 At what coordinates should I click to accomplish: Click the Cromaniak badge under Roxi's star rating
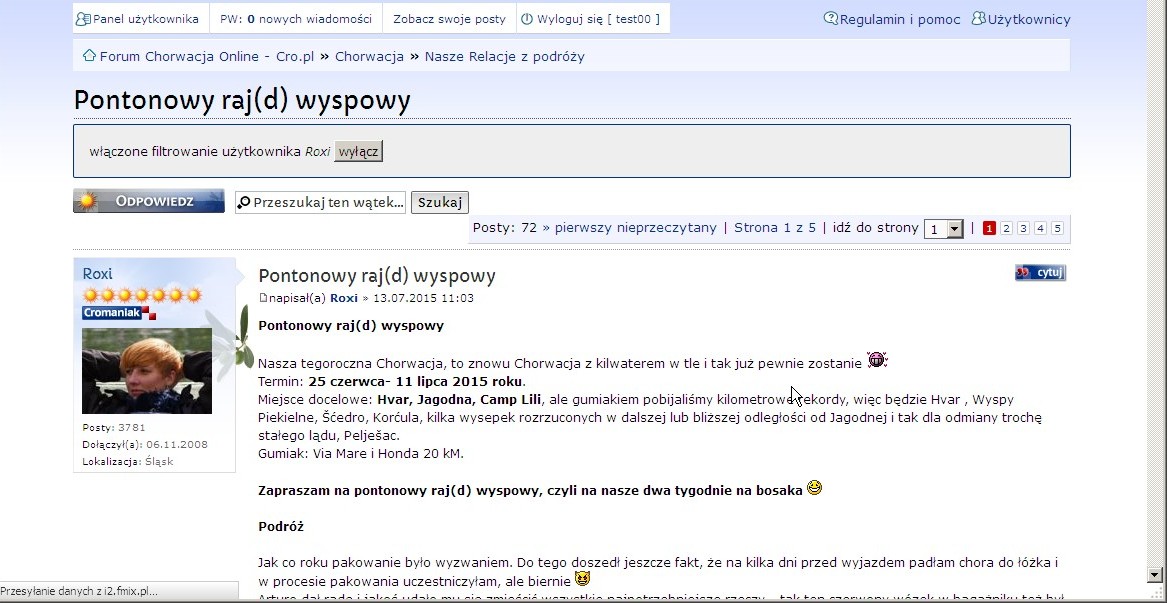pos(117,311)
